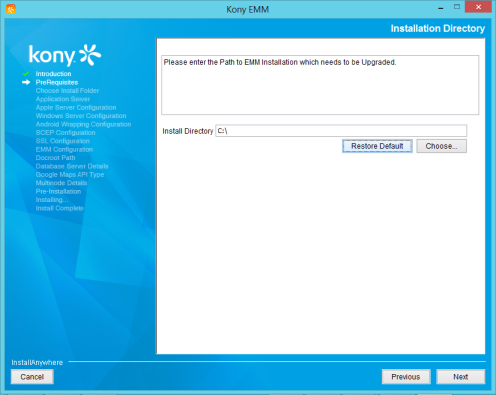The height and width of the screenshot is (395, 496).
Task: Select the PreRequisites step
Action: tap(57, 82)
